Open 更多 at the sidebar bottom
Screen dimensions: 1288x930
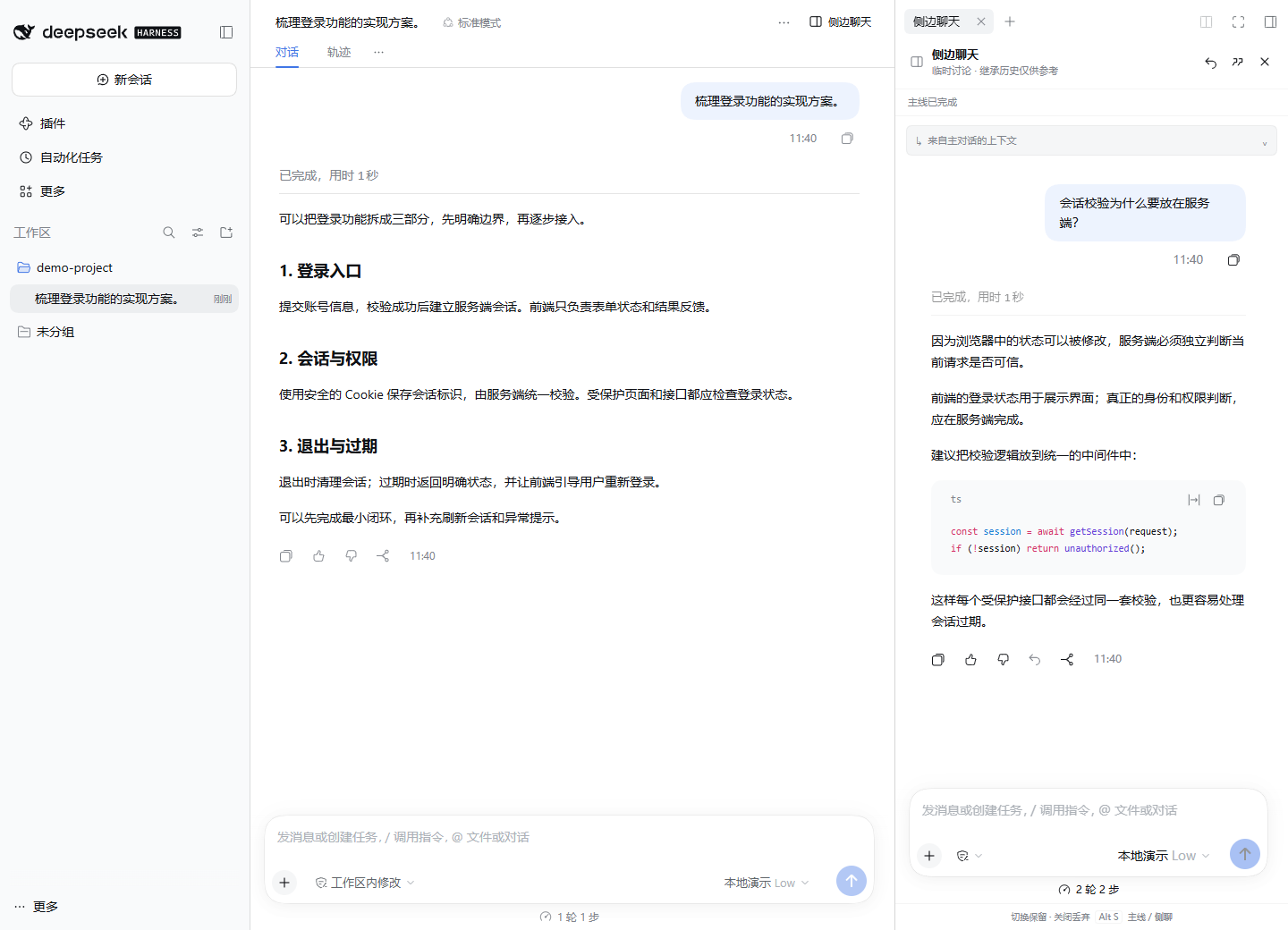(37, 907)
